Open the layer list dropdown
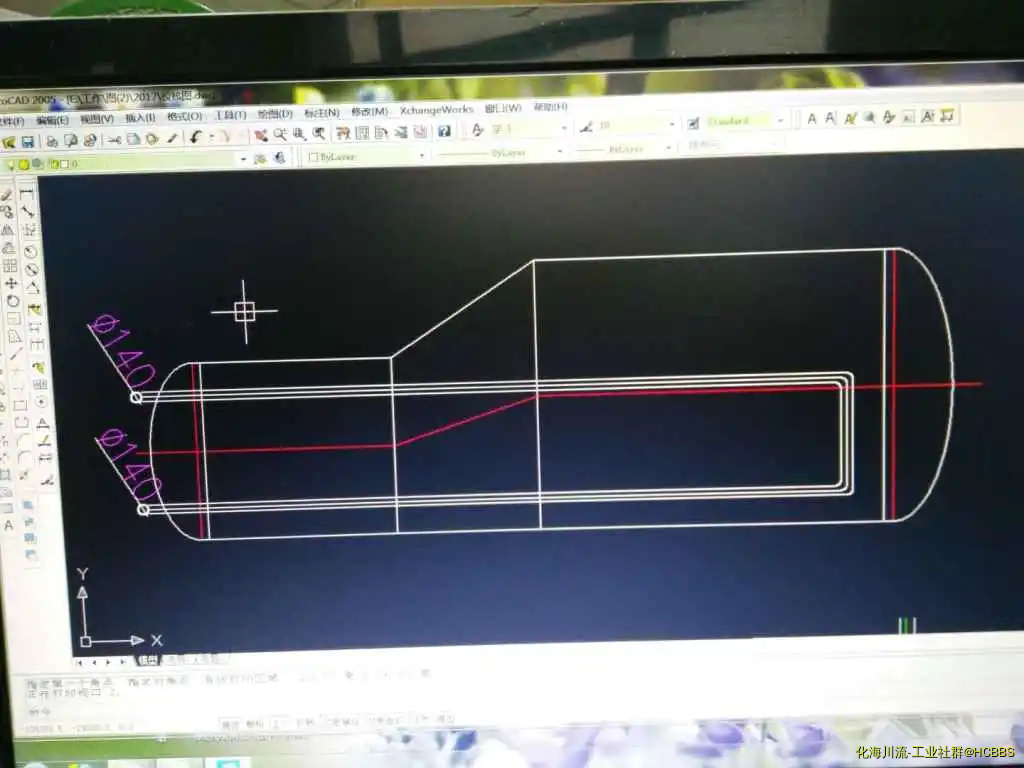The width and height of the screenshot is (1024, 768). point(243,159)
